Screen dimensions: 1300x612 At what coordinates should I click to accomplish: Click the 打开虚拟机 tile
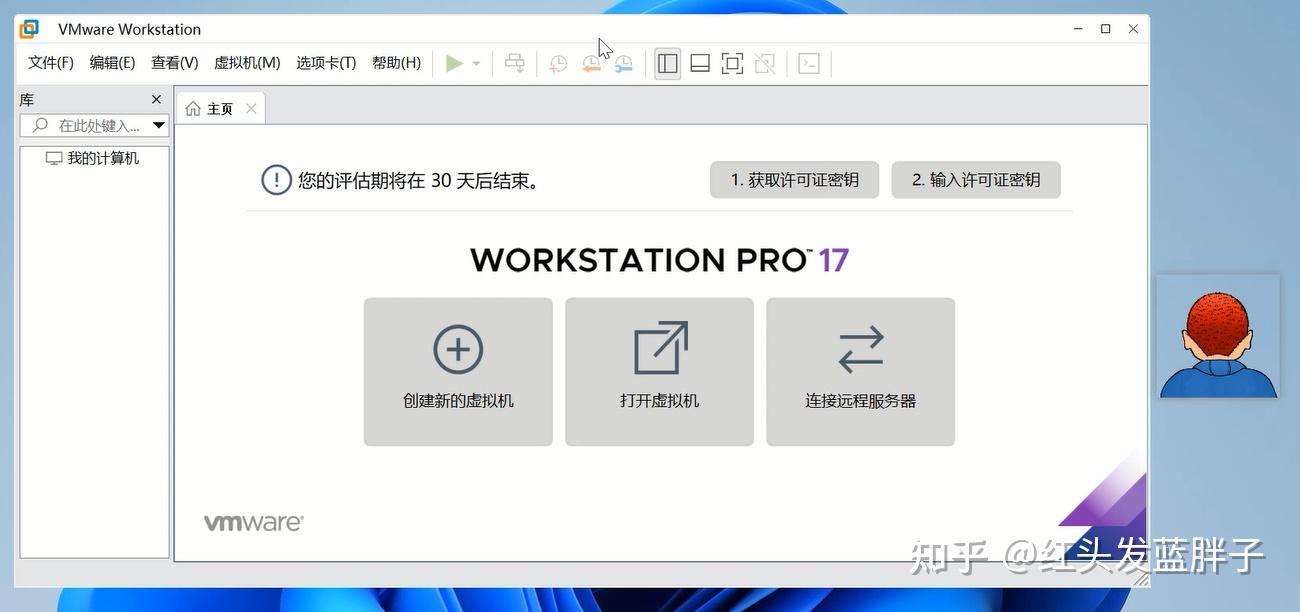659,371
